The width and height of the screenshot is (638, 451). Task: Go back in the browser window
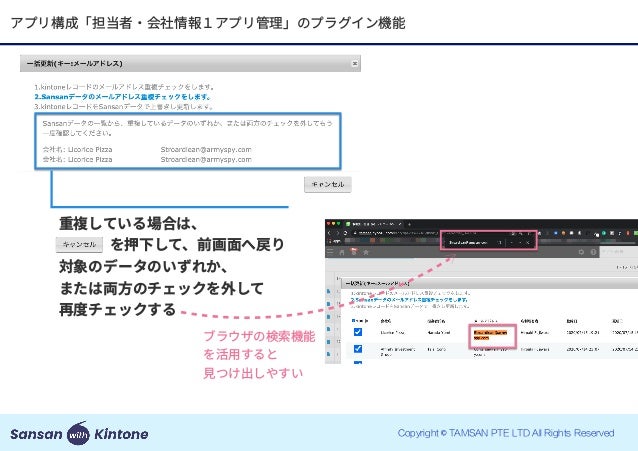329,233
